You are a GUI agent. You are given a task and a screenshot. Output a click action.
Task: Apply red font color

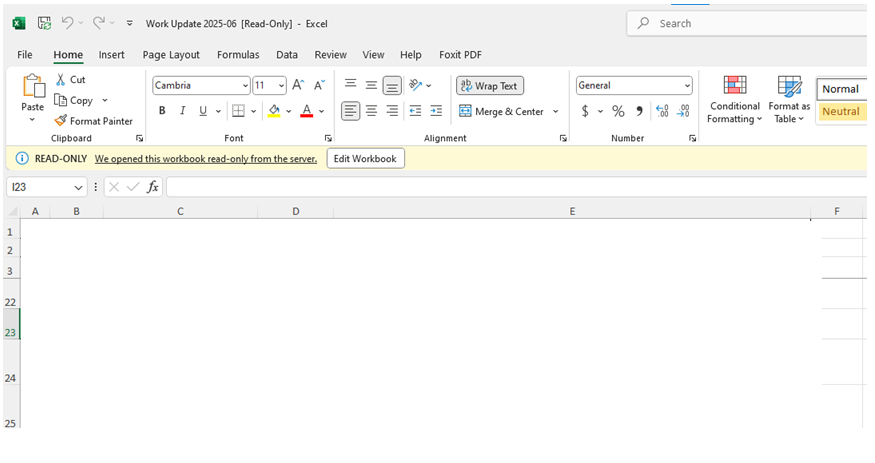(306, 111)
